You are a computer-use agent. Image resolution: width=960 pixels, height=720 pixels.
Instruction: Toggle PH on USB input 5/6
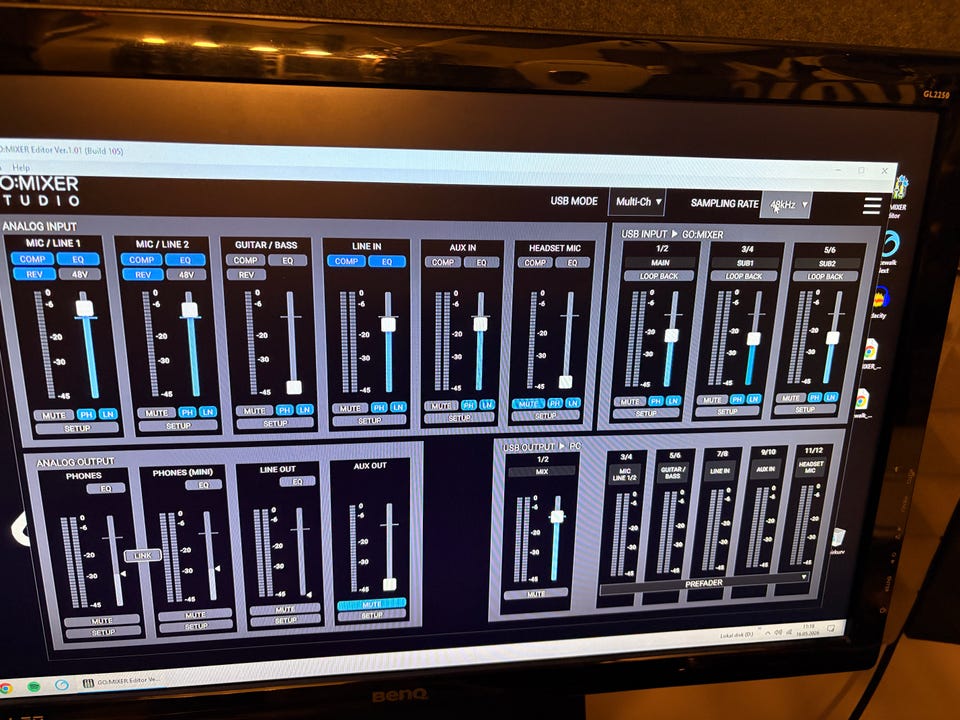coord(814,397)
